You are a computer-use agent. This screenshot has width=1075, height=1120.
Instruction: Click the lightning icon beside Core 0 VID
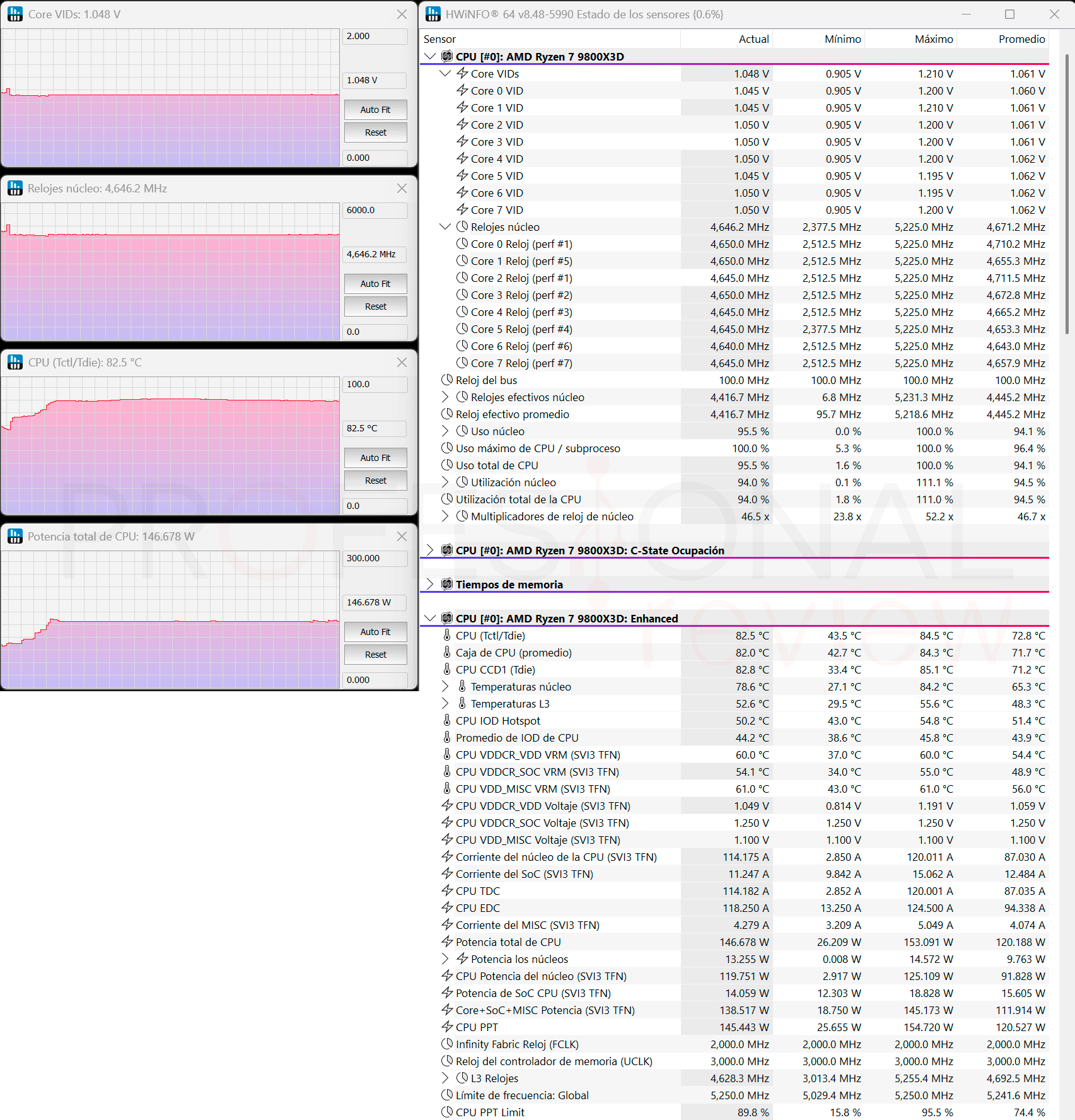462,90
